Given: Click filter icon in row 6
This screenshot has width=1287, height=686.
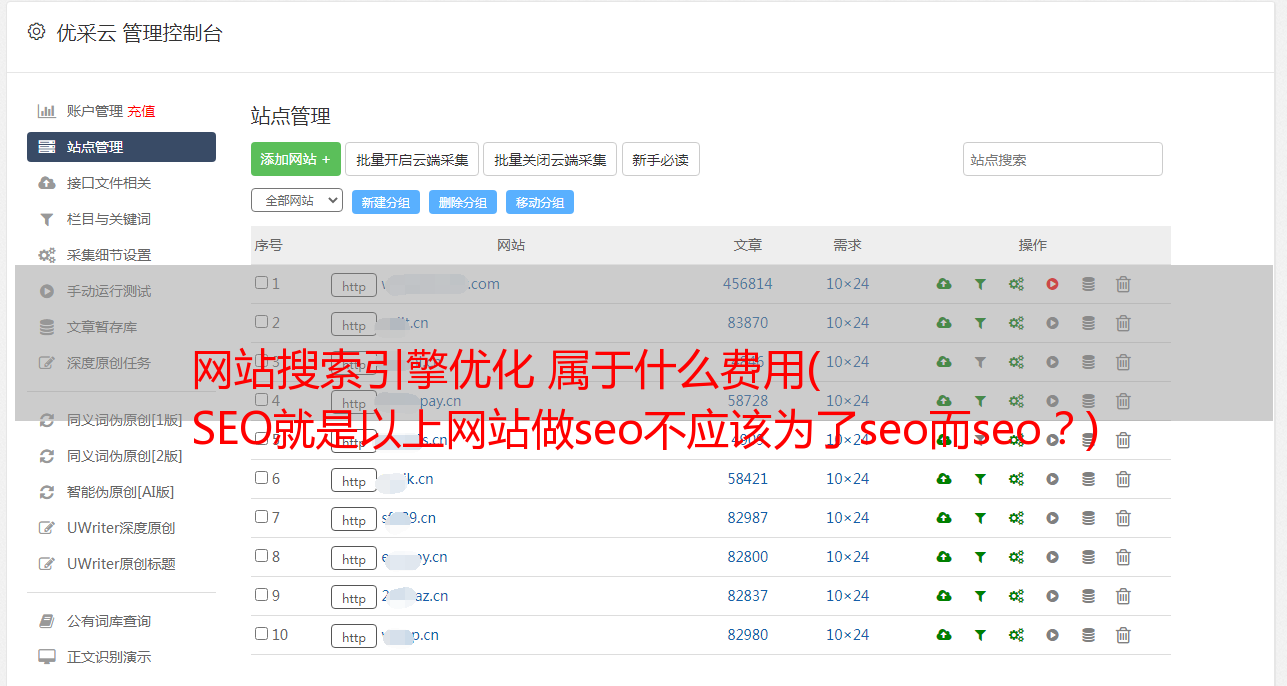Looking at the screenshot, I should click(980, 479).
